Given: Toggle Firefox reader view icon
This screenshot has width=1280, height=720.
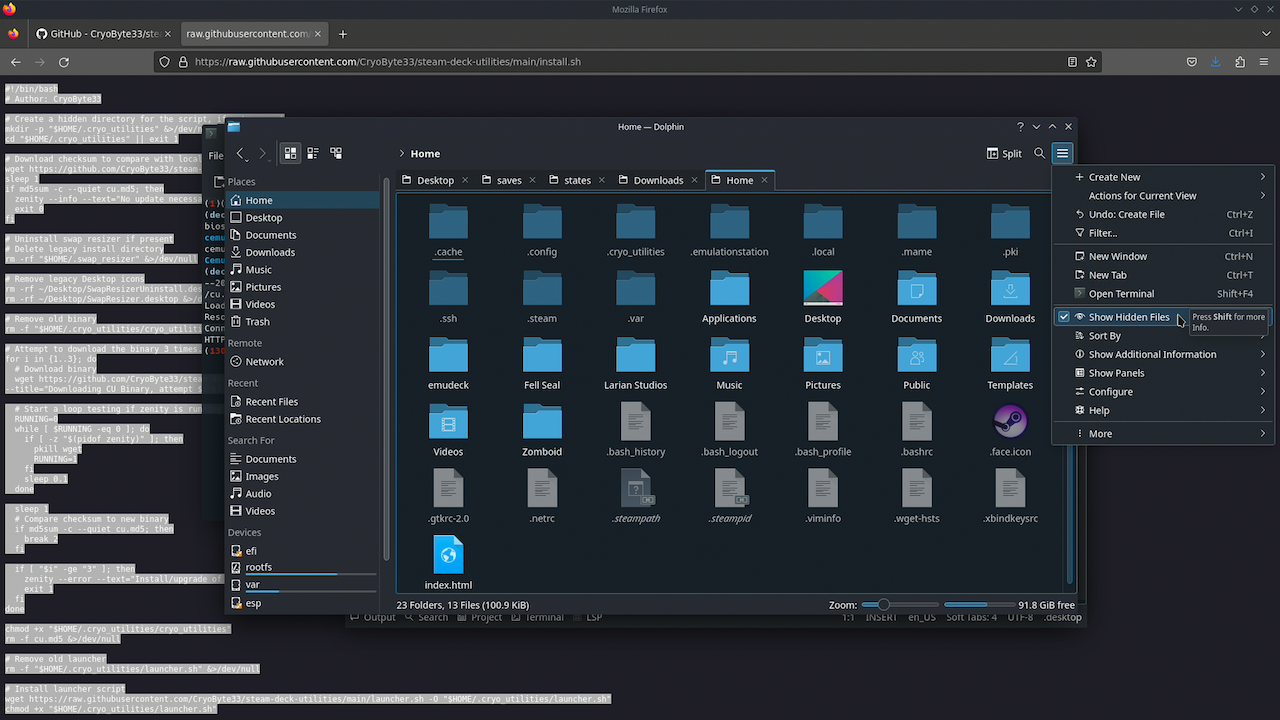Looking at the screenshot, I should 1072,61.
